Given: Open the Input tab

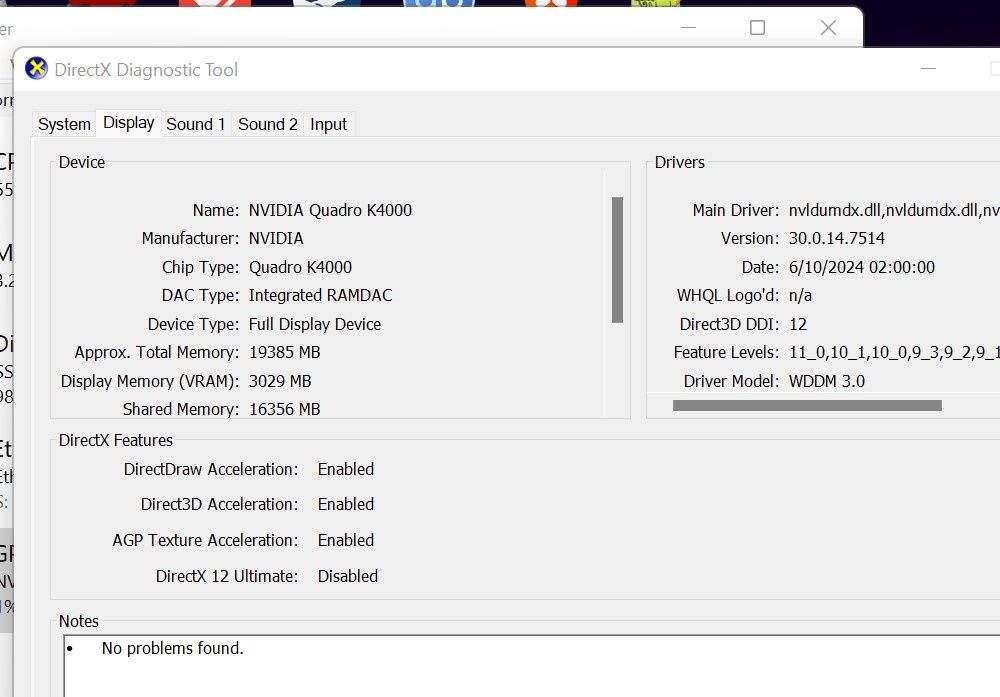Looking at the screenshot, I should tap(328, 124).
